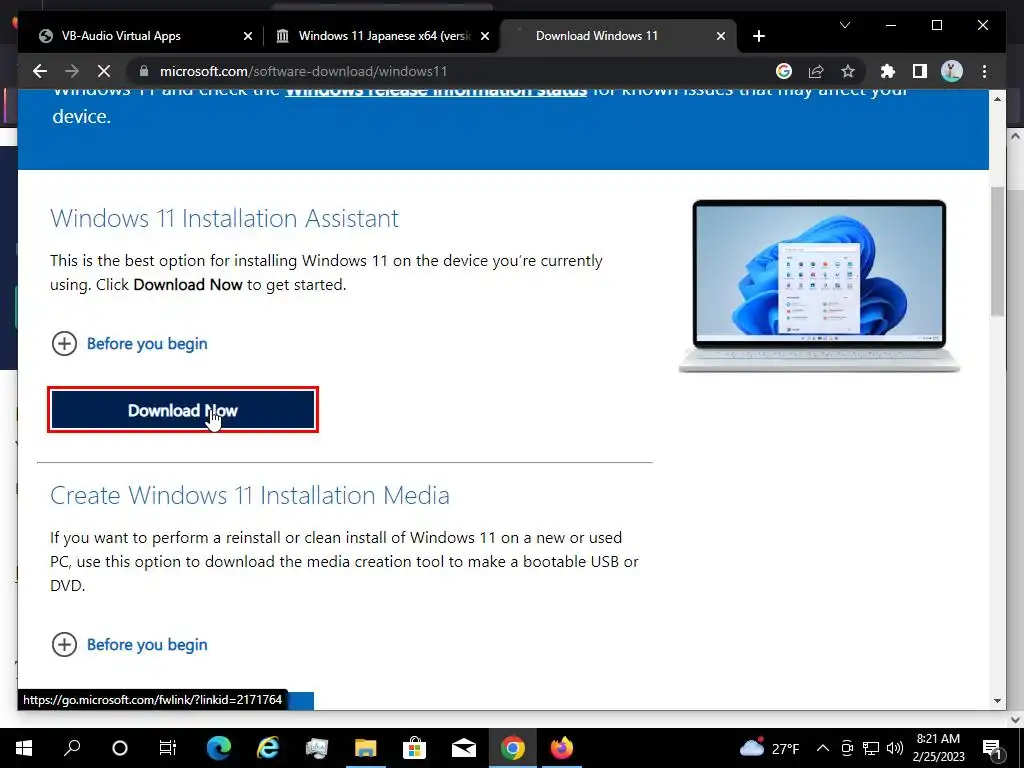Open the weather 27°F widget
Viewport: 1024px width, 768px height.
coord(770,748)
